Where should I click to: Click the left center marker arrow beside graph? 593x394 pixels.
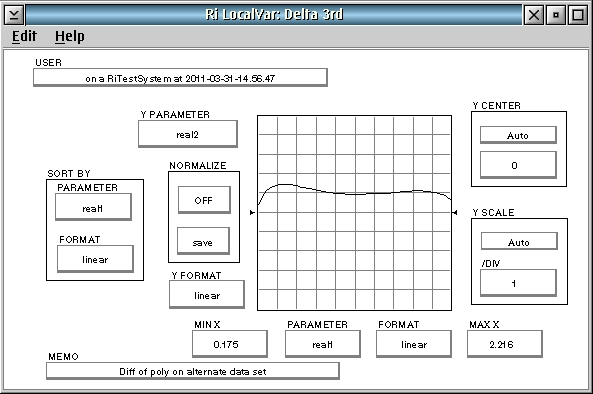253,213
